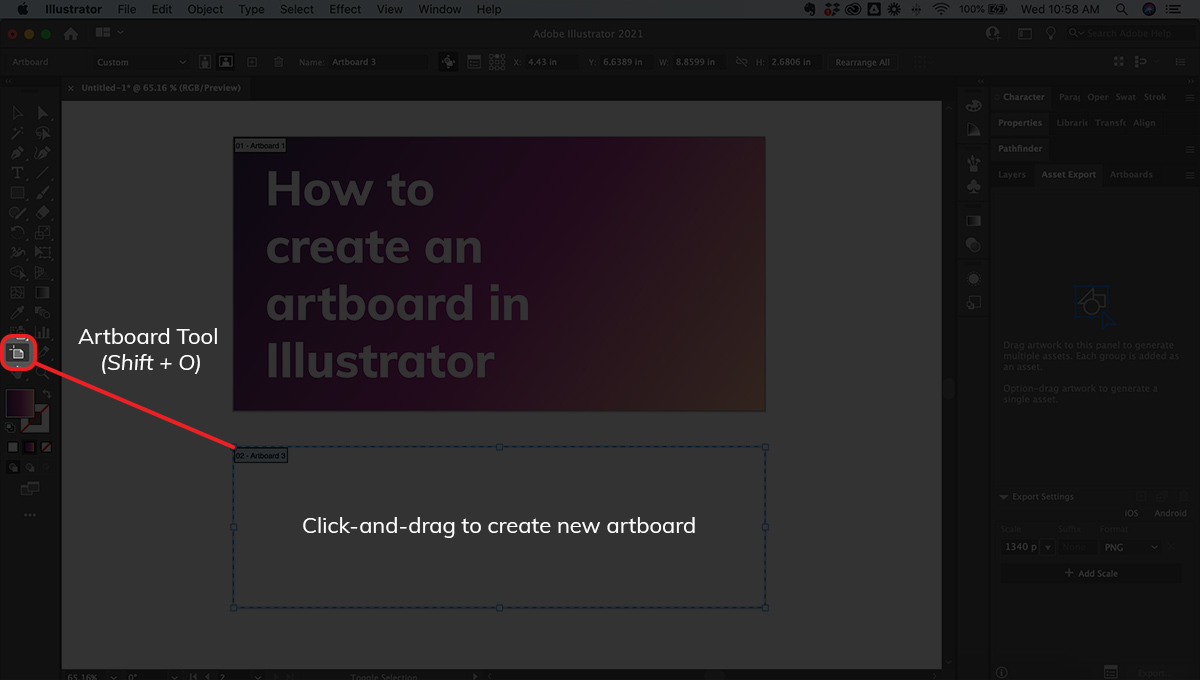
Task: Select the Type tool
Action: click(x=17, y=173)
